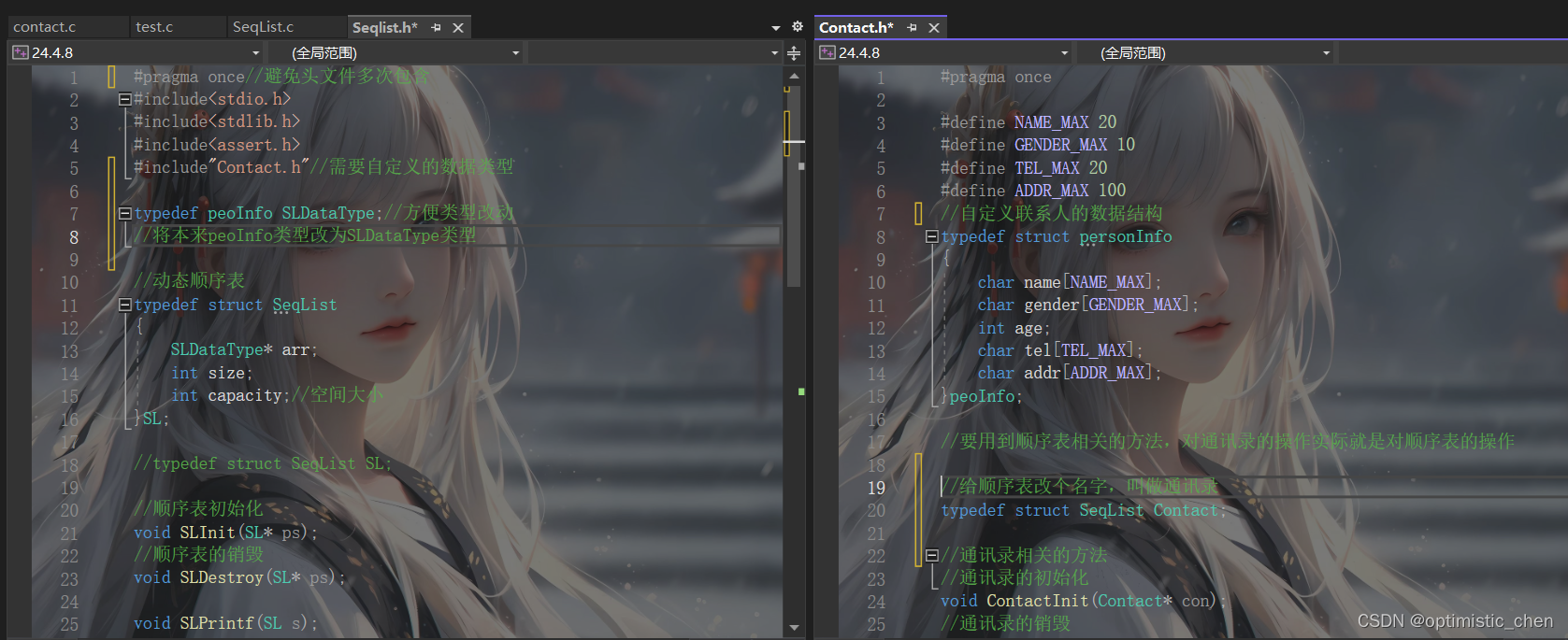Viewport: 1568px width, 640px height.
Task: Click 'int size;' line in Seqlist.h
Action: (211, 373)
